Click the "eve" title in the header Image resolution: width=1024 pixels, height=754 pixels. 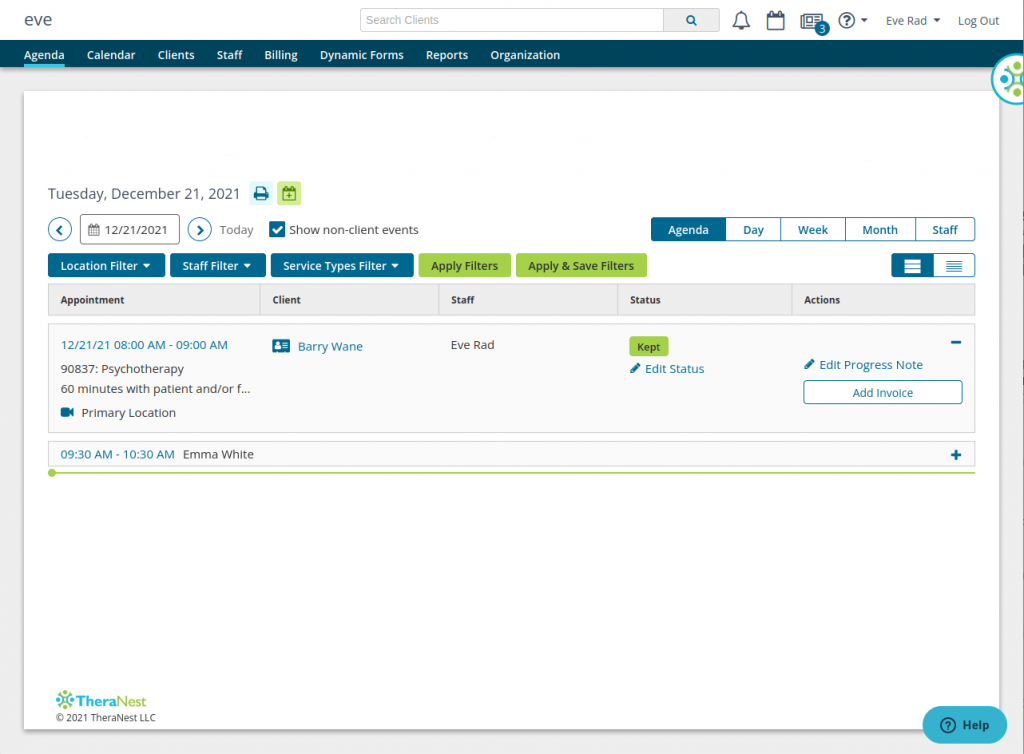[x=38, y=20]
